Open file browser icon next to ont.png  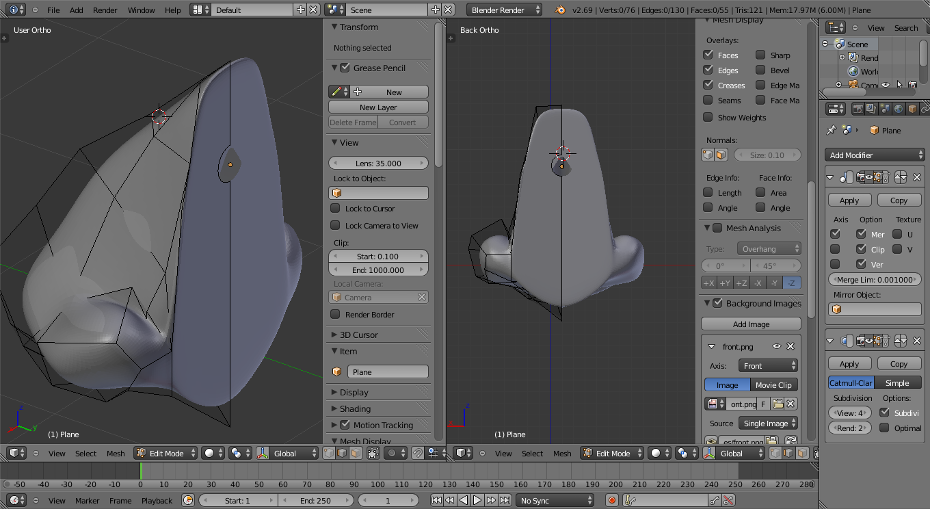778,404
